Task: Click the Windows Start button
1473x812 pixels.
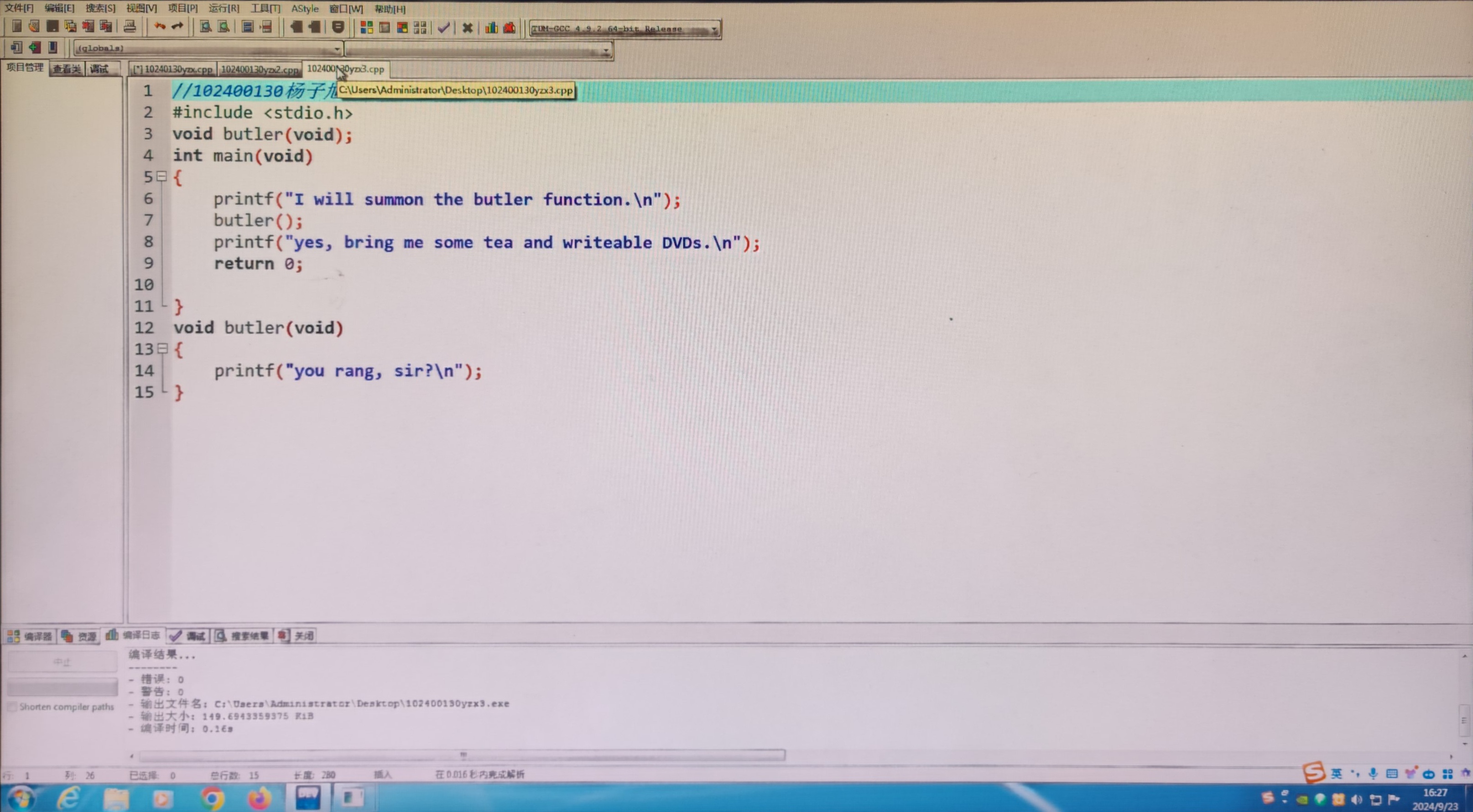Action: tap(21, 798)
